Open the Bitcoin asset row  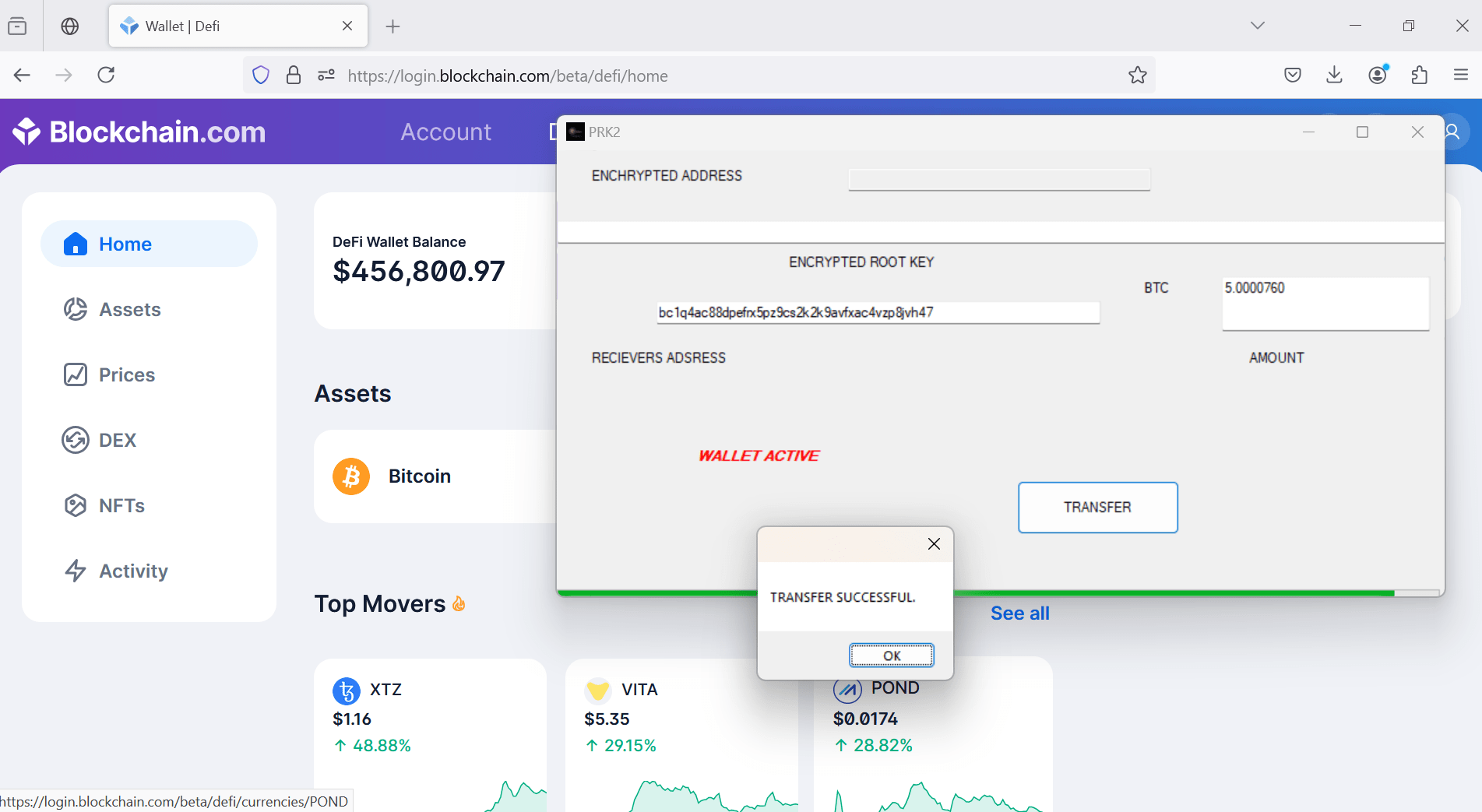click(x=435, y=476)
